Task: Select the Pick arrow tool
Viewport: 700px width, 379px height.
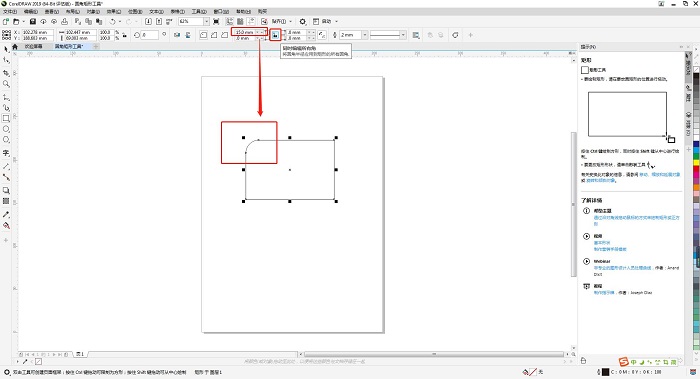Action: (x=6, y=49)
